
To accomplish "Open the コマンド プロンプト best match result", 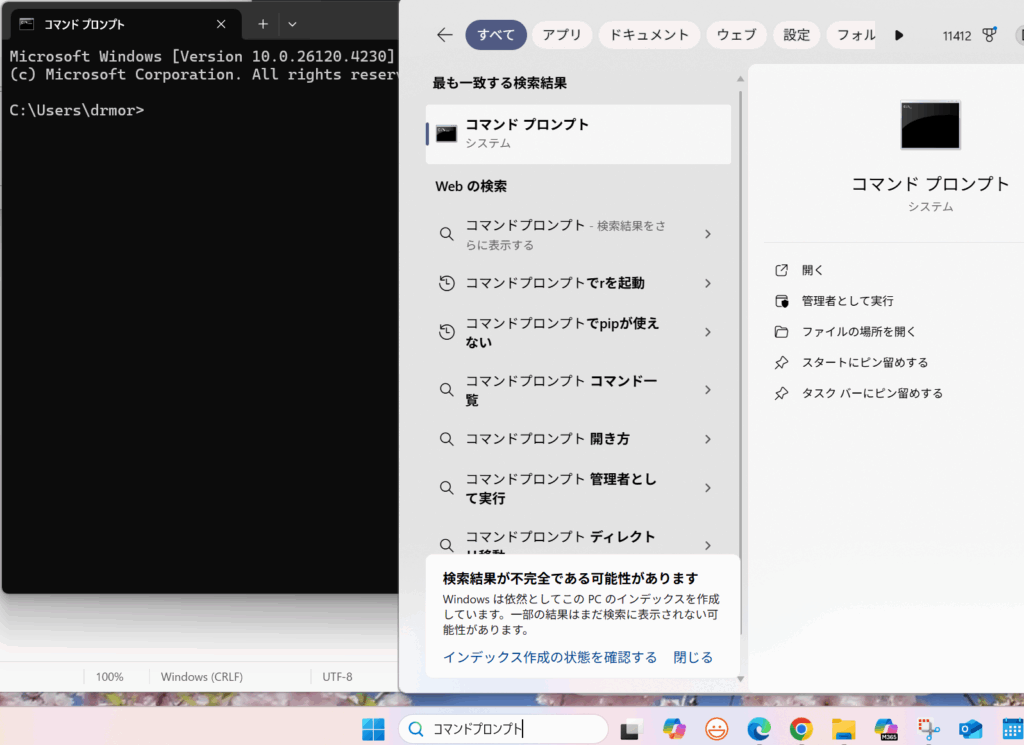I will (578, 134).
